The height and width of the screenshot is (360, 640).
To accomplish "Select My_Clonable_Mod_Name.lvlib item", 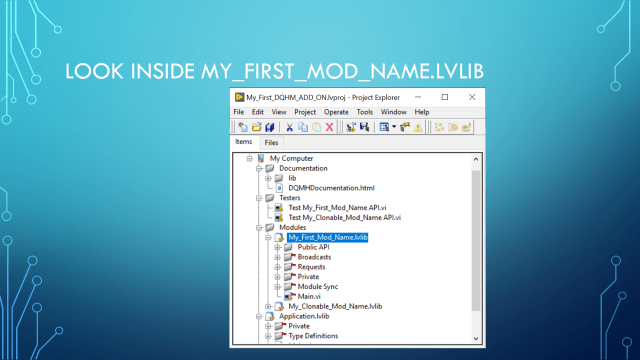I will (335, 306).
